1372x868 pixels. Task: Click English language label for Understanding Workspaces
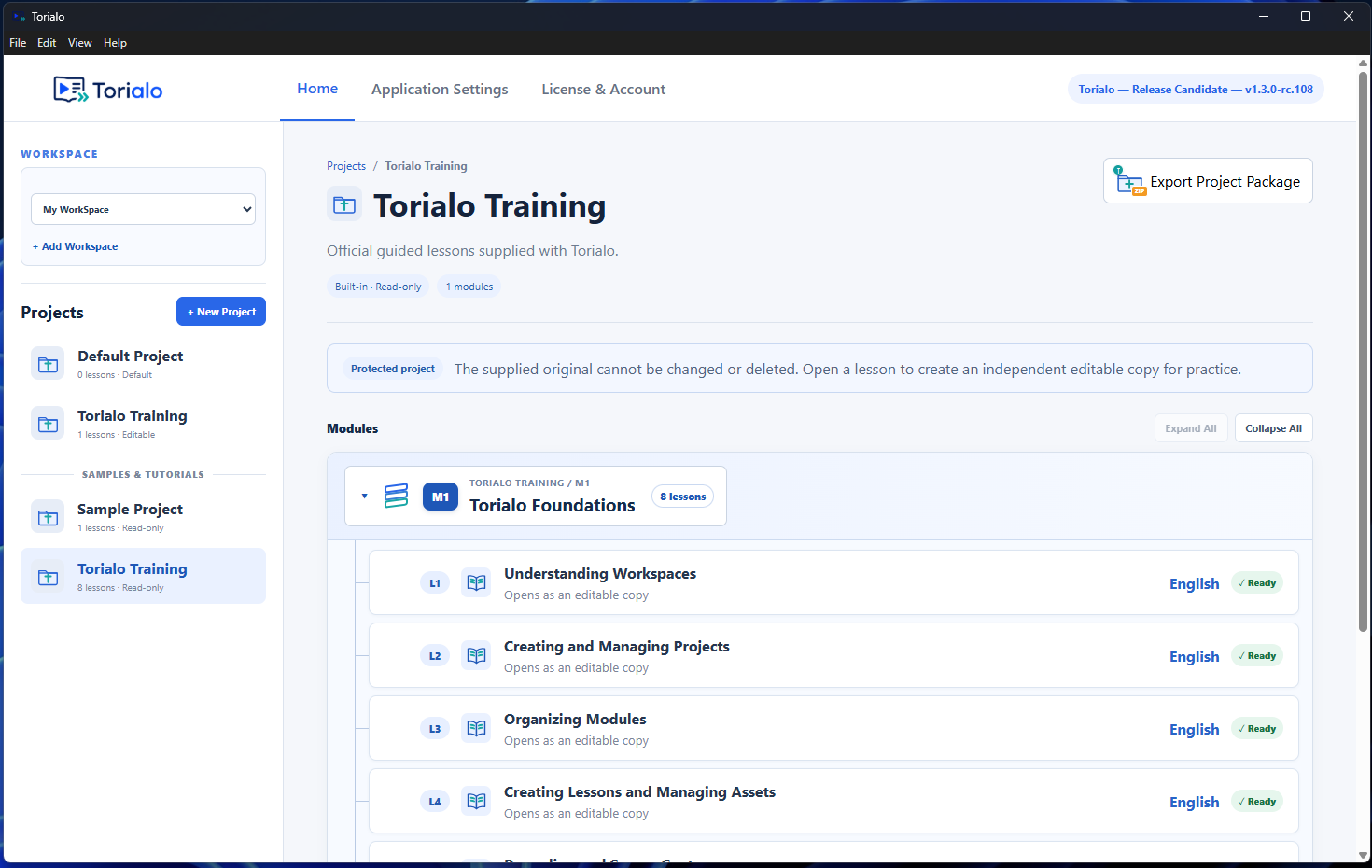pos(1195,583)
